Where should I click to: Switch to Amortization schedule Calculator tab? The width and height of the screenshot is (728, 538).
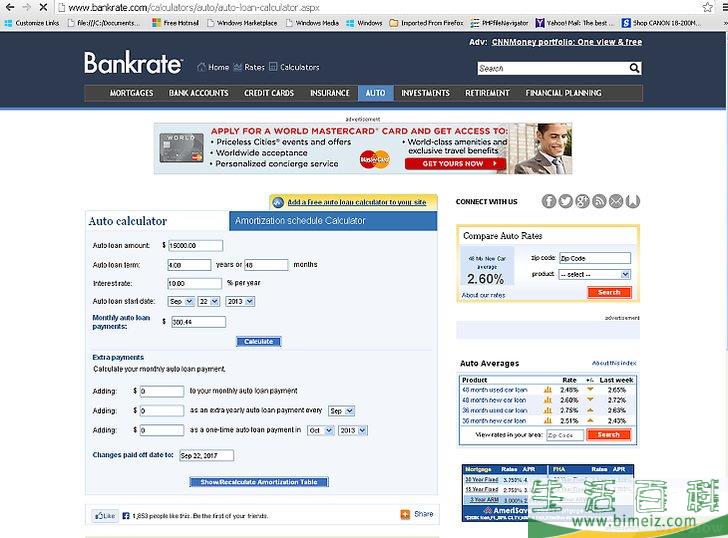tap(333, 221)
